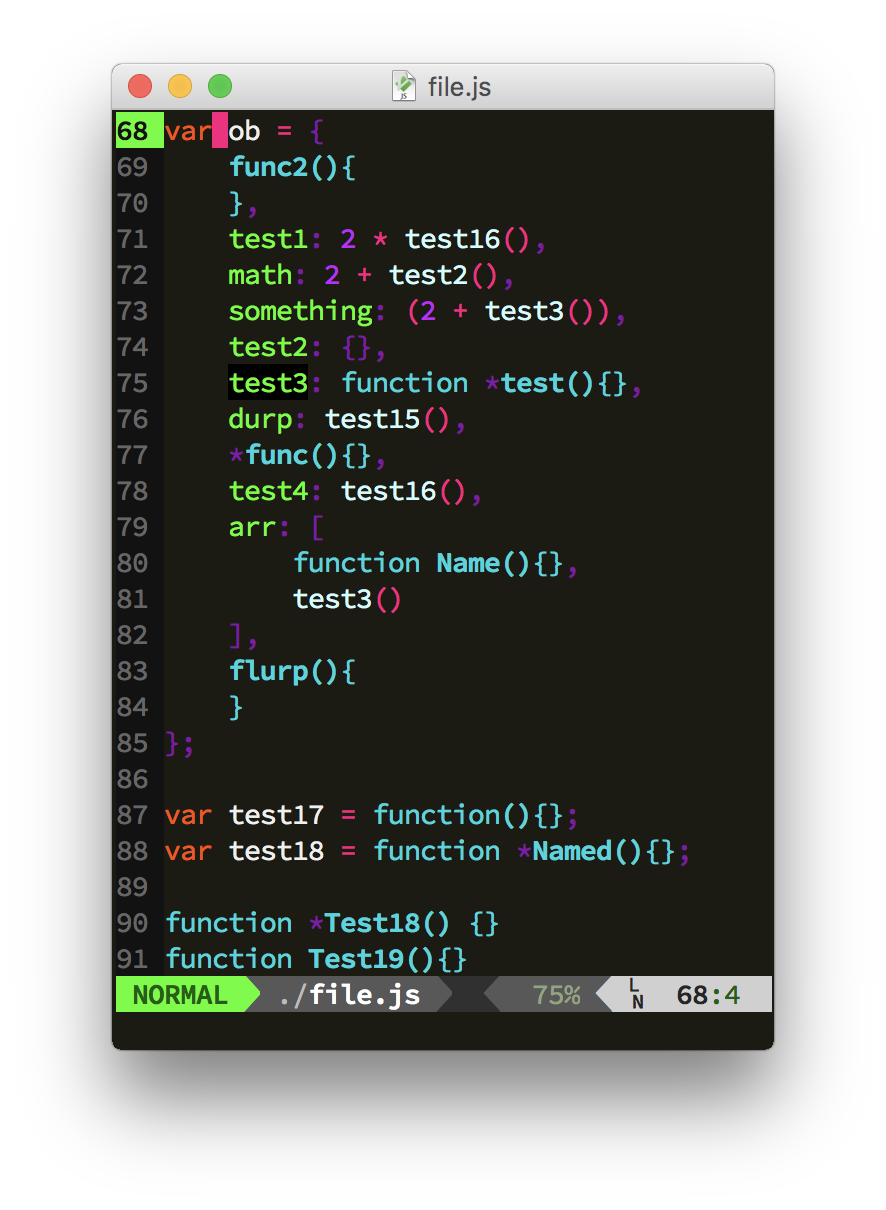Viewport: 886px width, 1210px height.
Task: Click '*Named' generator on line 88
Action: (x=565, y=851)
